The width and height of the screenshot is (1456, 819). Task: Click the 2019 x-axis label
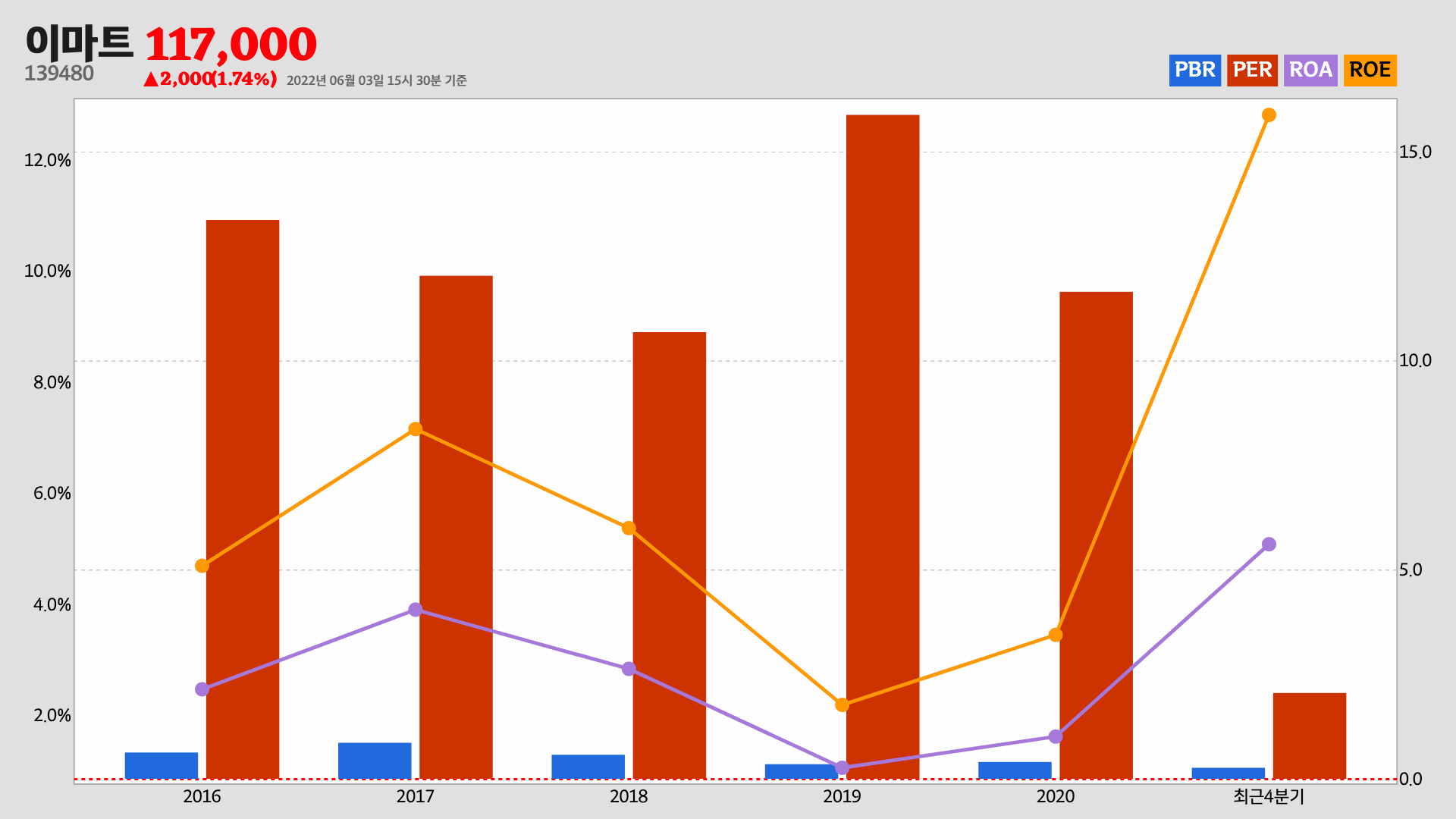click(842, 796)
